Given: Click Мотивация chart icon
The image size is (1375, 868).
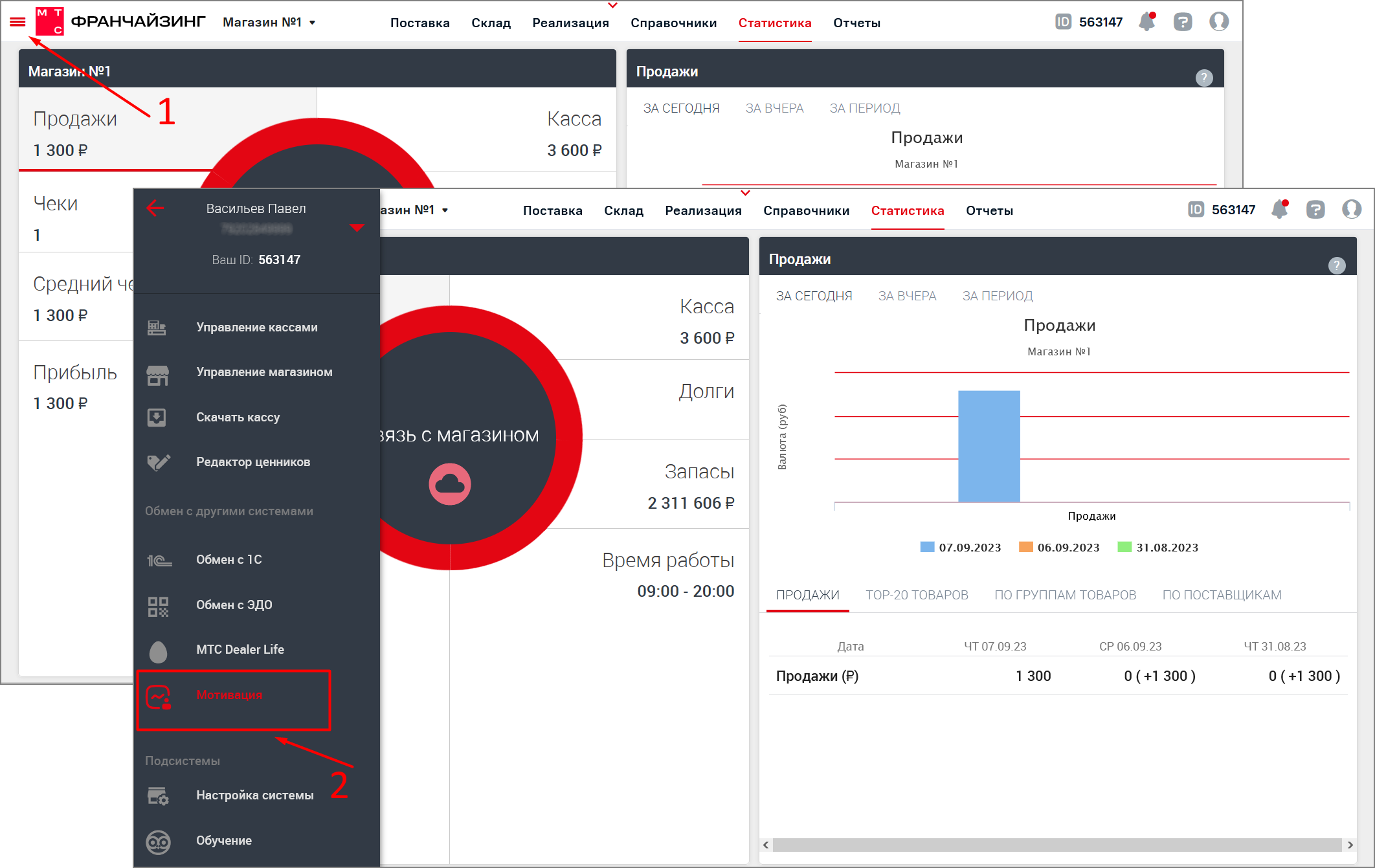Looking at the screenshot, I should (158, 697).
